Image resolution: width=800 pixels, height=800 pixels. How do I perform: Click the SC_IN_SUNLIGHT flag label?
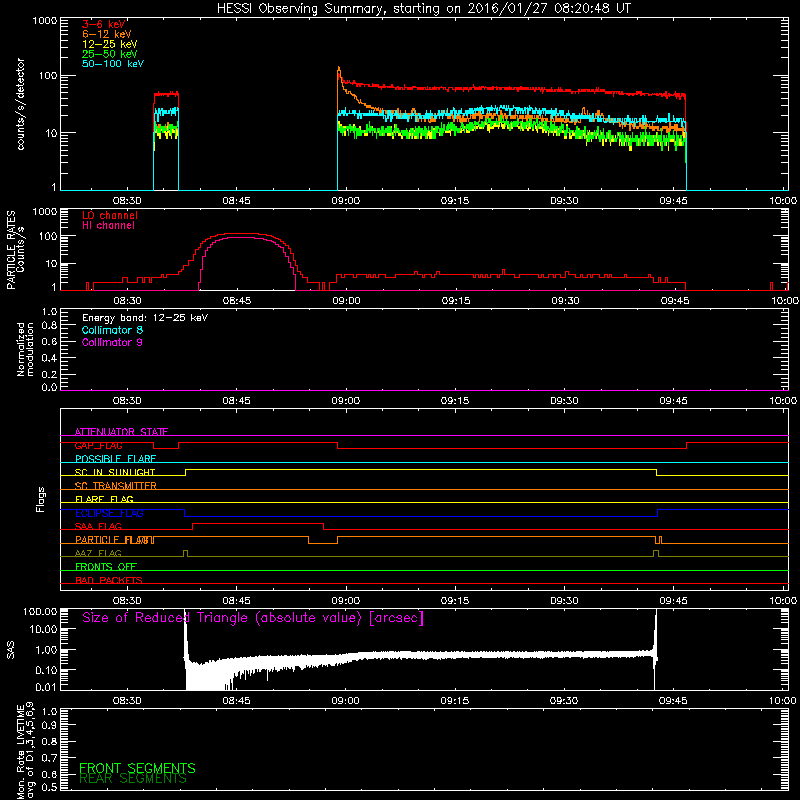(x=115, y=472)
